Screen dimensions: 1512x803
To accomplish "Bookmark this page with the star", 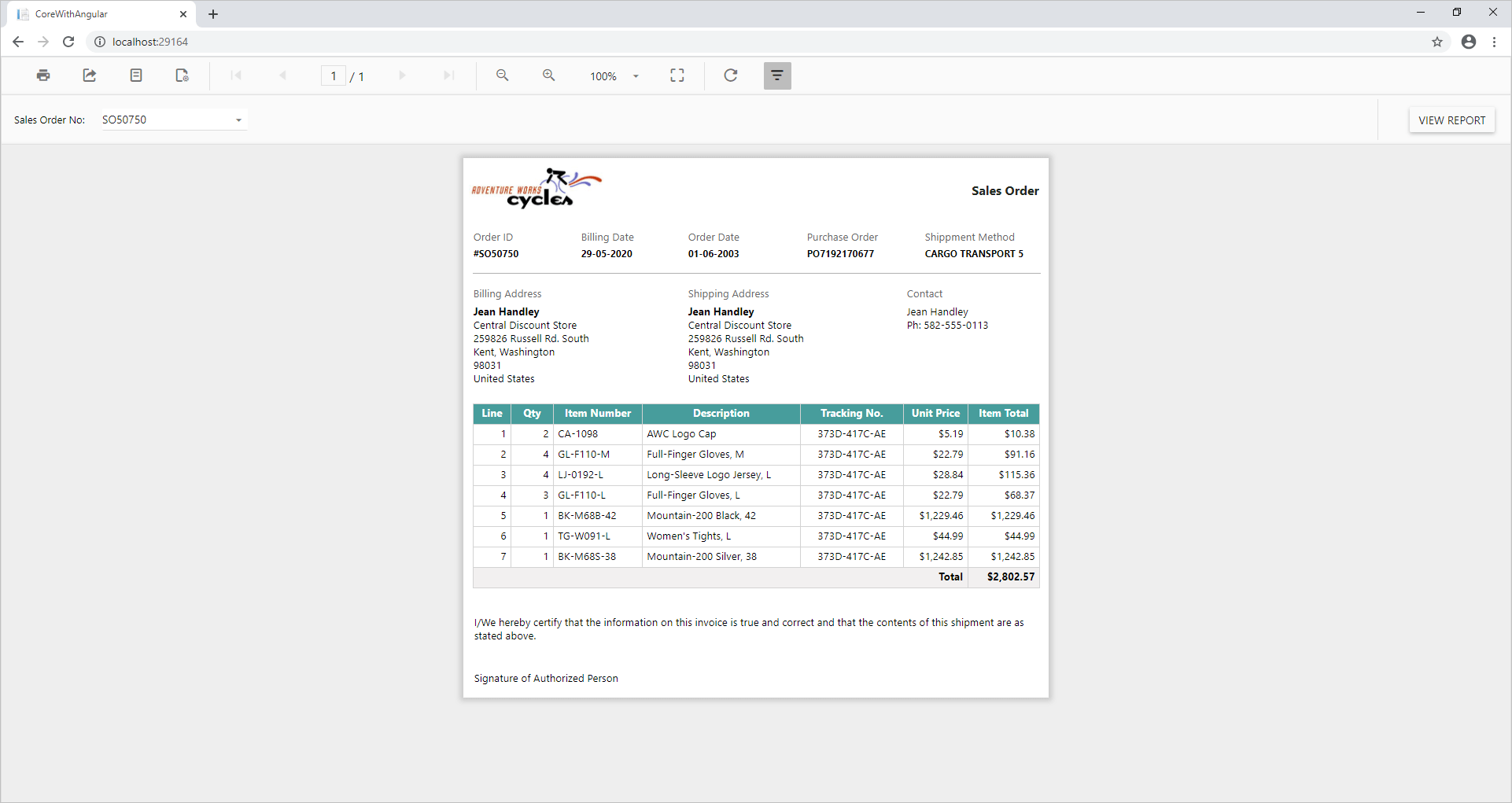I will click(x=1436, y=42).
